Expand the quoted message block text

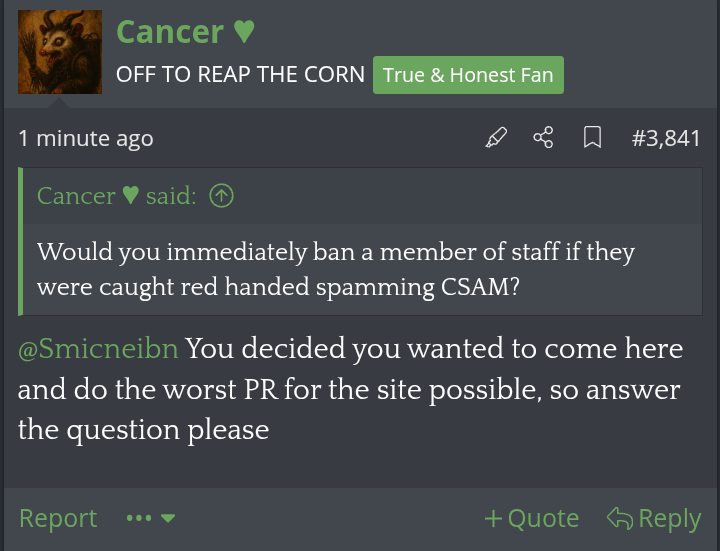(x=336, y=268)
